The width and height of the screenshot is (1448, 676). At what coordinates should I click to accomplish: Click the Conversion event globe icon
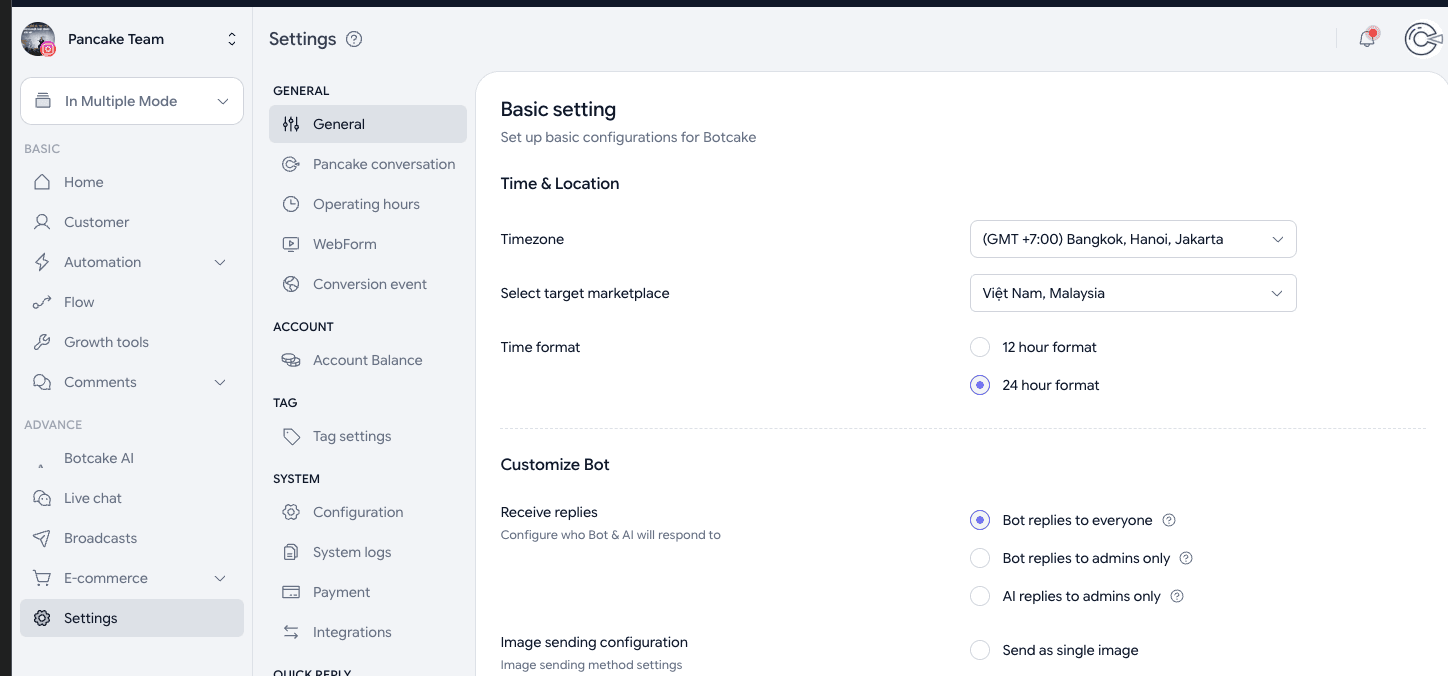tap(291, 284)
